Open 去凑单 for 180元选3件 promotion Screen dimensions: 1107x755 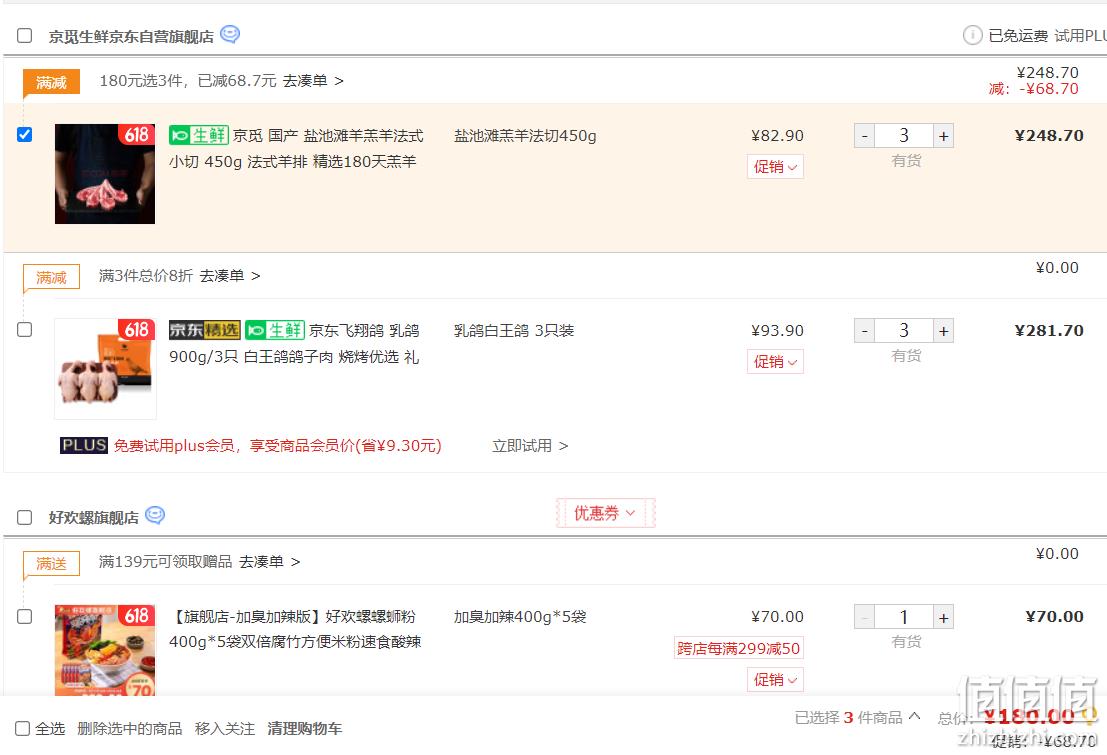point(313,81)
